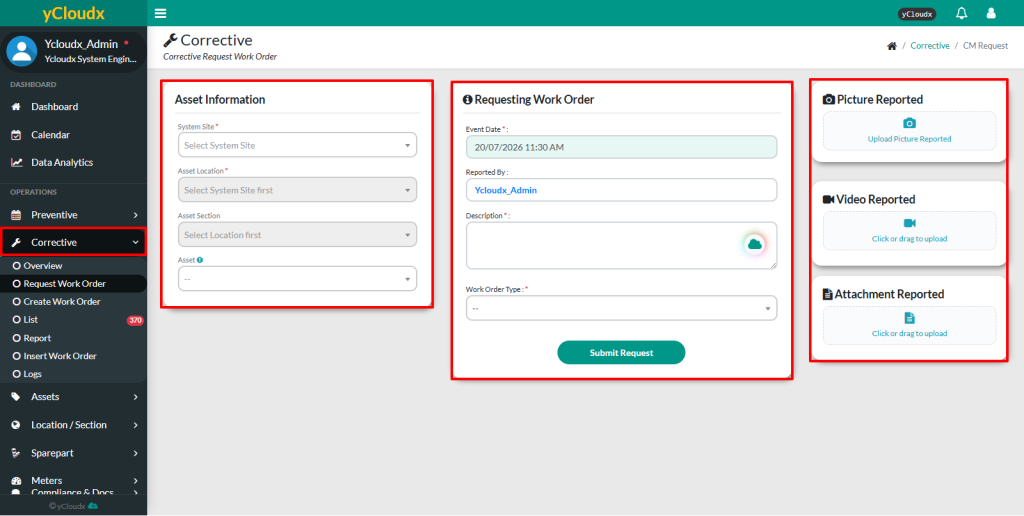
Task: Click the Reported By field
Action: coord(621,190)
